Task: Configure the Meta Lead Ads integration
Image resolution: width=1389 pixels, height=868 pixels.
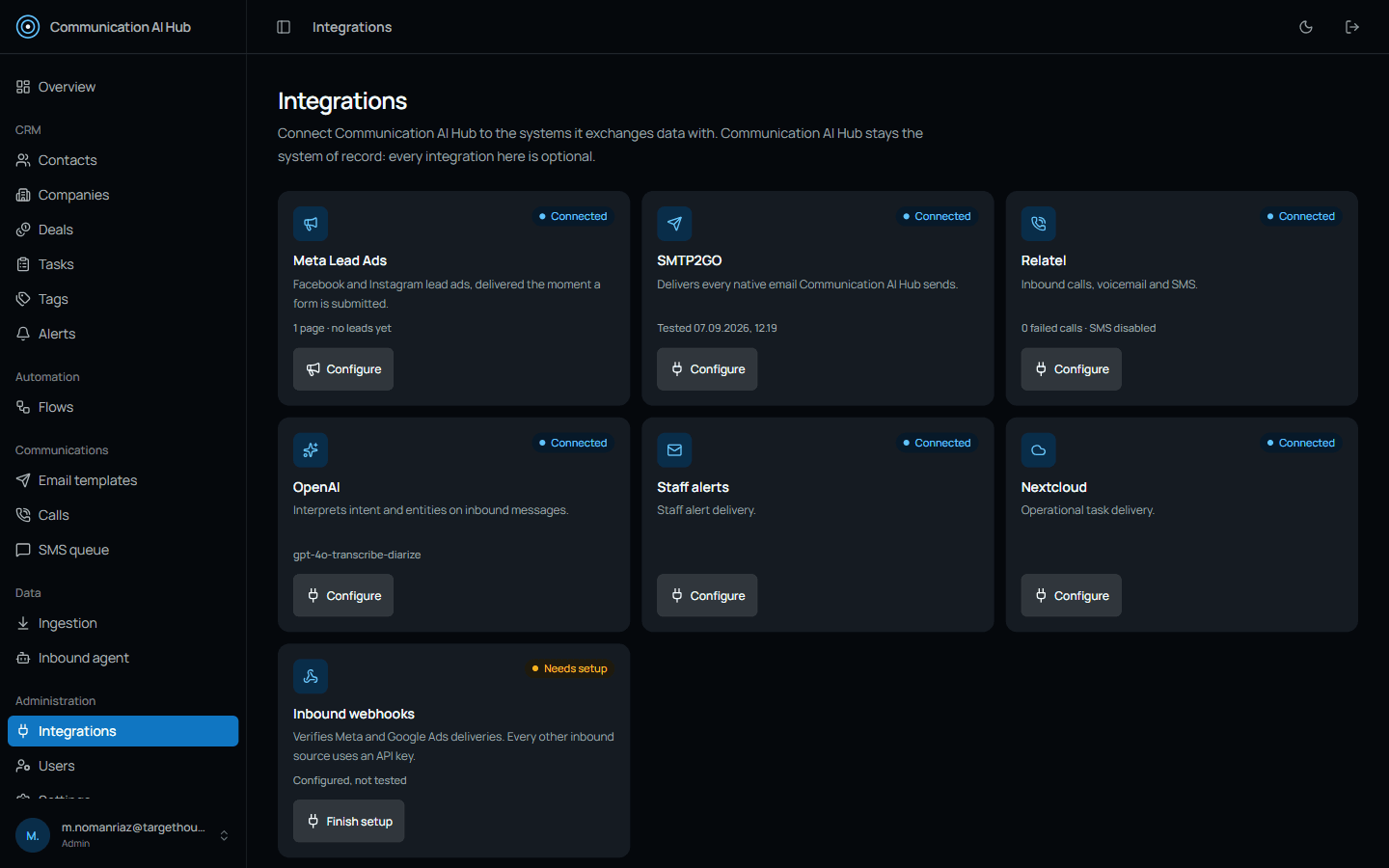Action: [343, 369]
